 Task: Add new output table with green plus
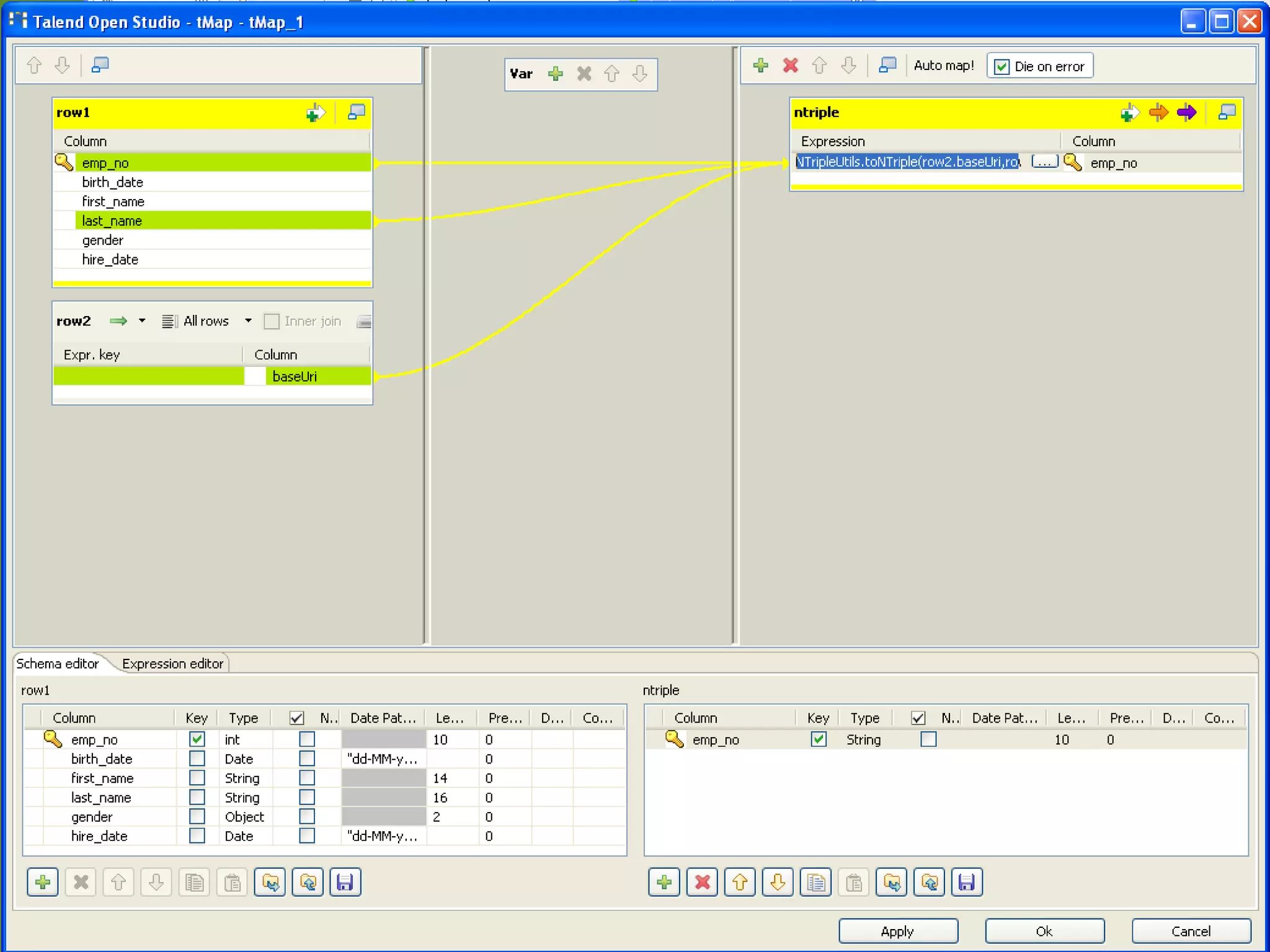tap(760, 65)
